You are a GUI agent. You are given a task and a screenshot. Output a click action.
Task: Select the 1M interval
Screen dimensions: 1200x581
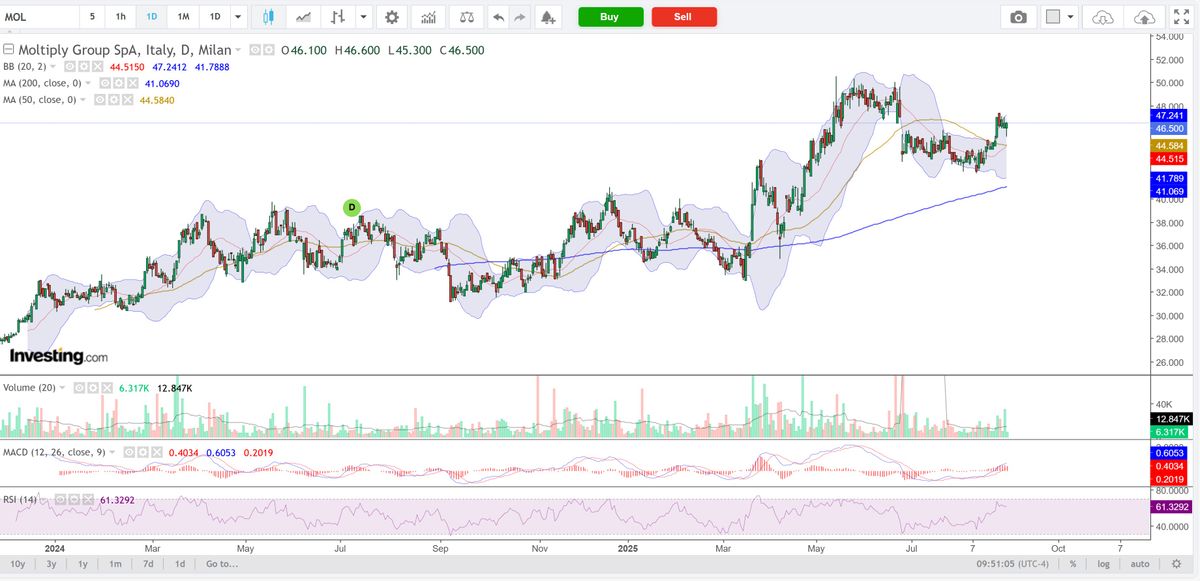[183, 17]
